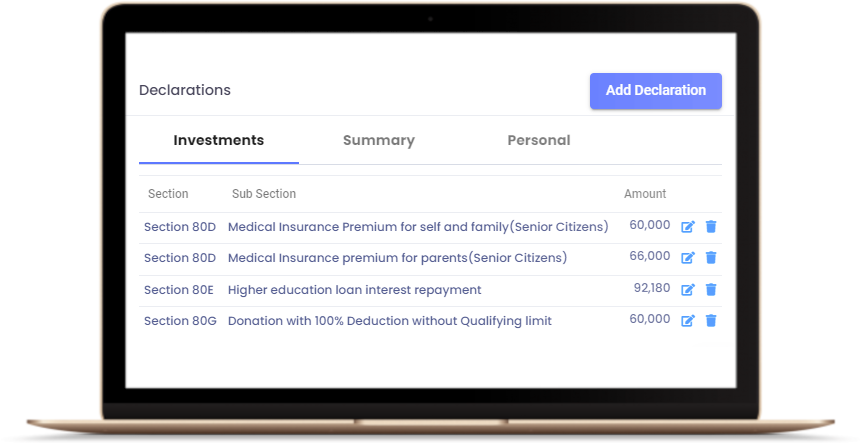Delete the Medical Insurance self and family row

pos(711,226)
